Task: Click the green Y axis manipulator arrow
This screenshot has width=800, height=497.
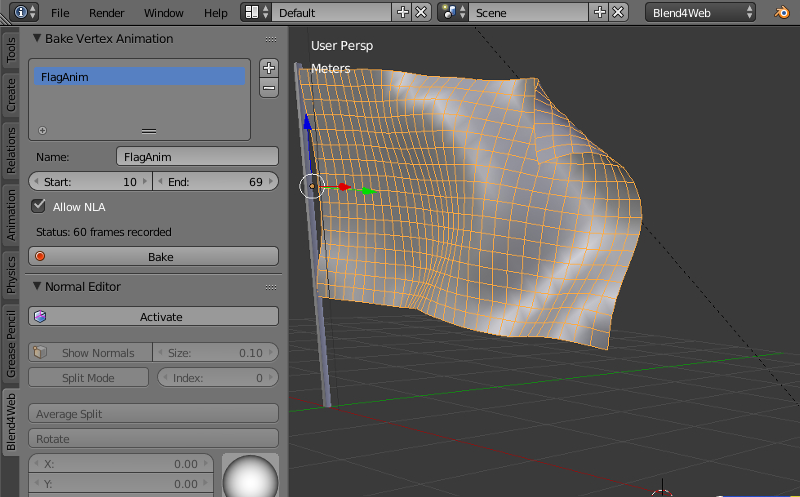Action: click(369, 191)
